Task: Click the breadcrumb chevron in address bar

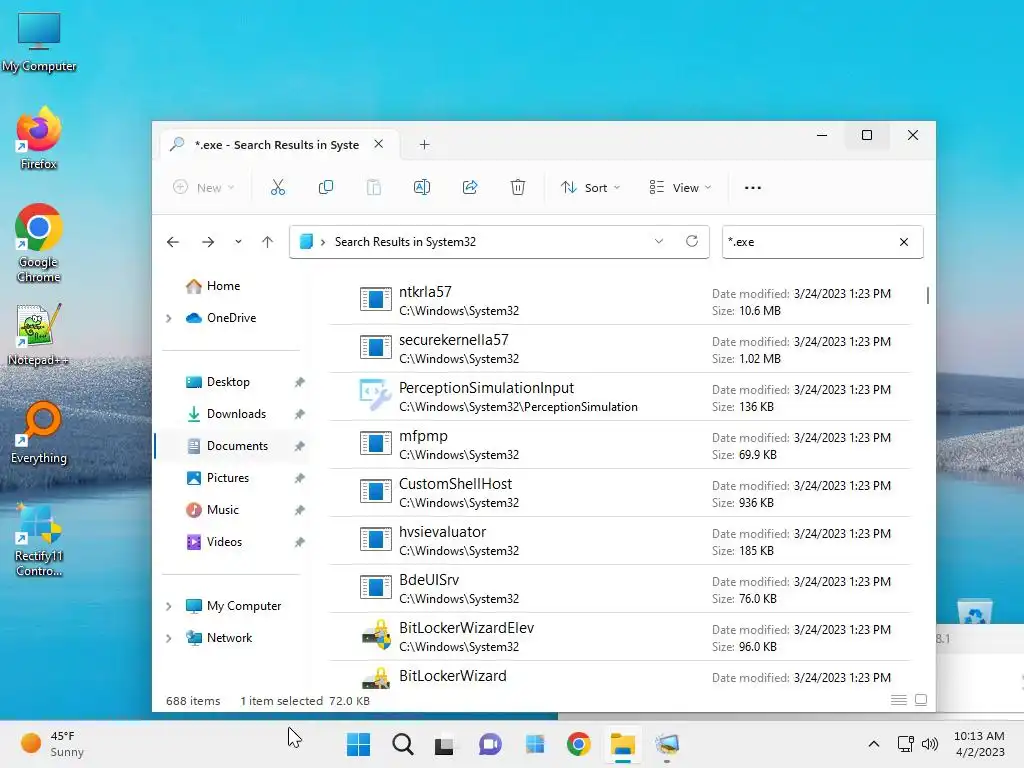Action: click(x=323, y=242)
